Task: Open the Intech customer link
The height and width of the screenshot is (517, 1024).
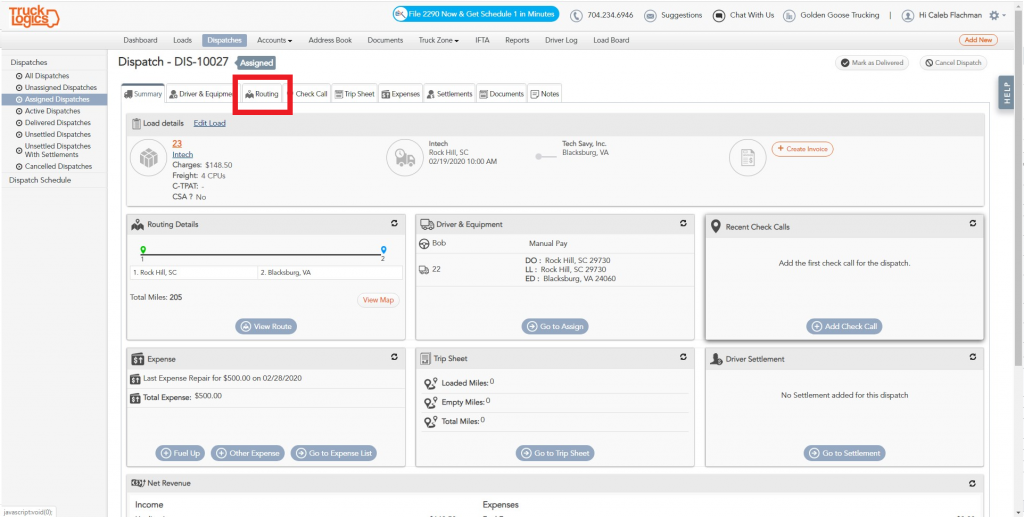Action: point(183,155)
